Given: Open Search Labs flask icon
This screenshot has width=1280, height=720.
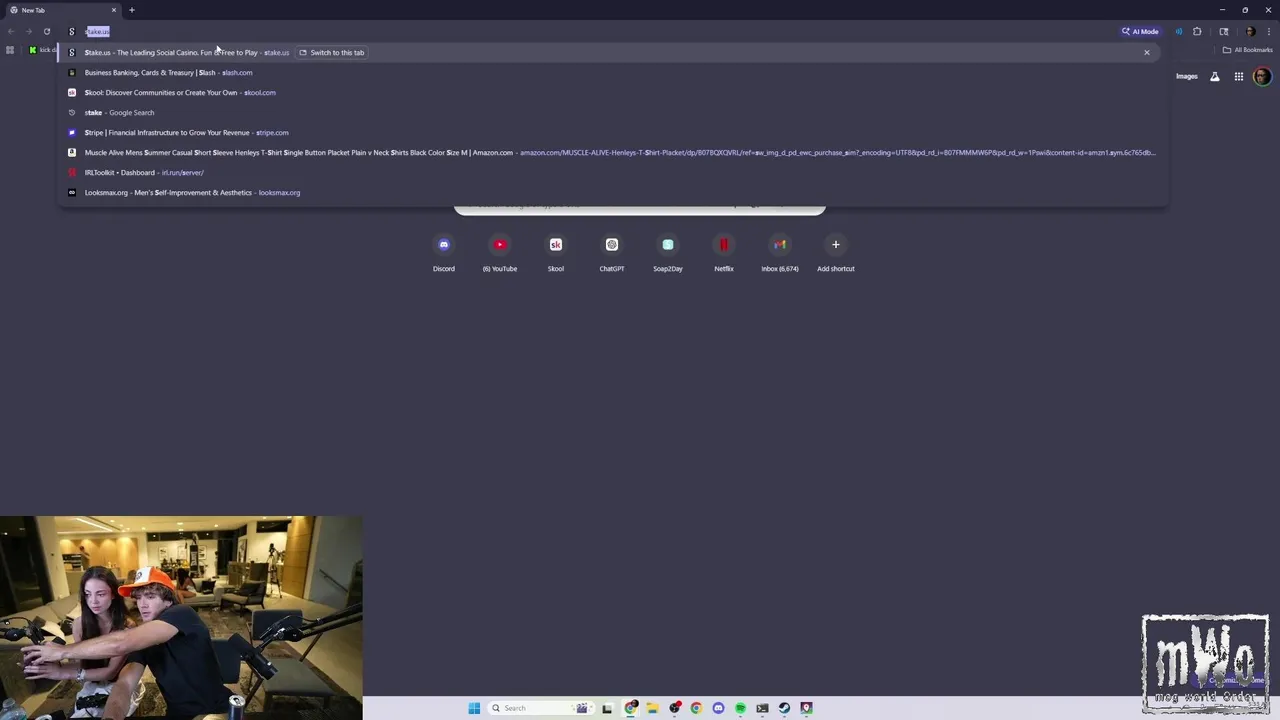Looking at the screenshot, I should pos(1215,76).
